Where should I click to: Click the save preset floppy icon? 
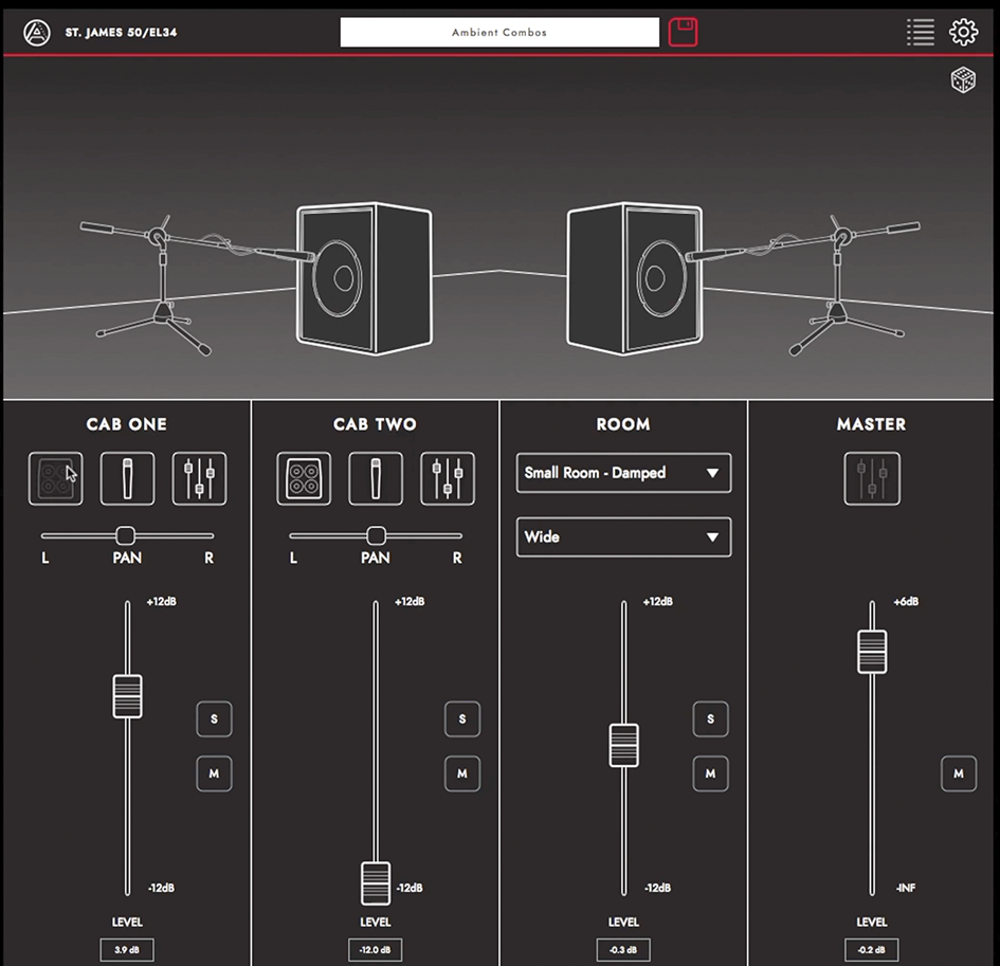click(683, 32)
